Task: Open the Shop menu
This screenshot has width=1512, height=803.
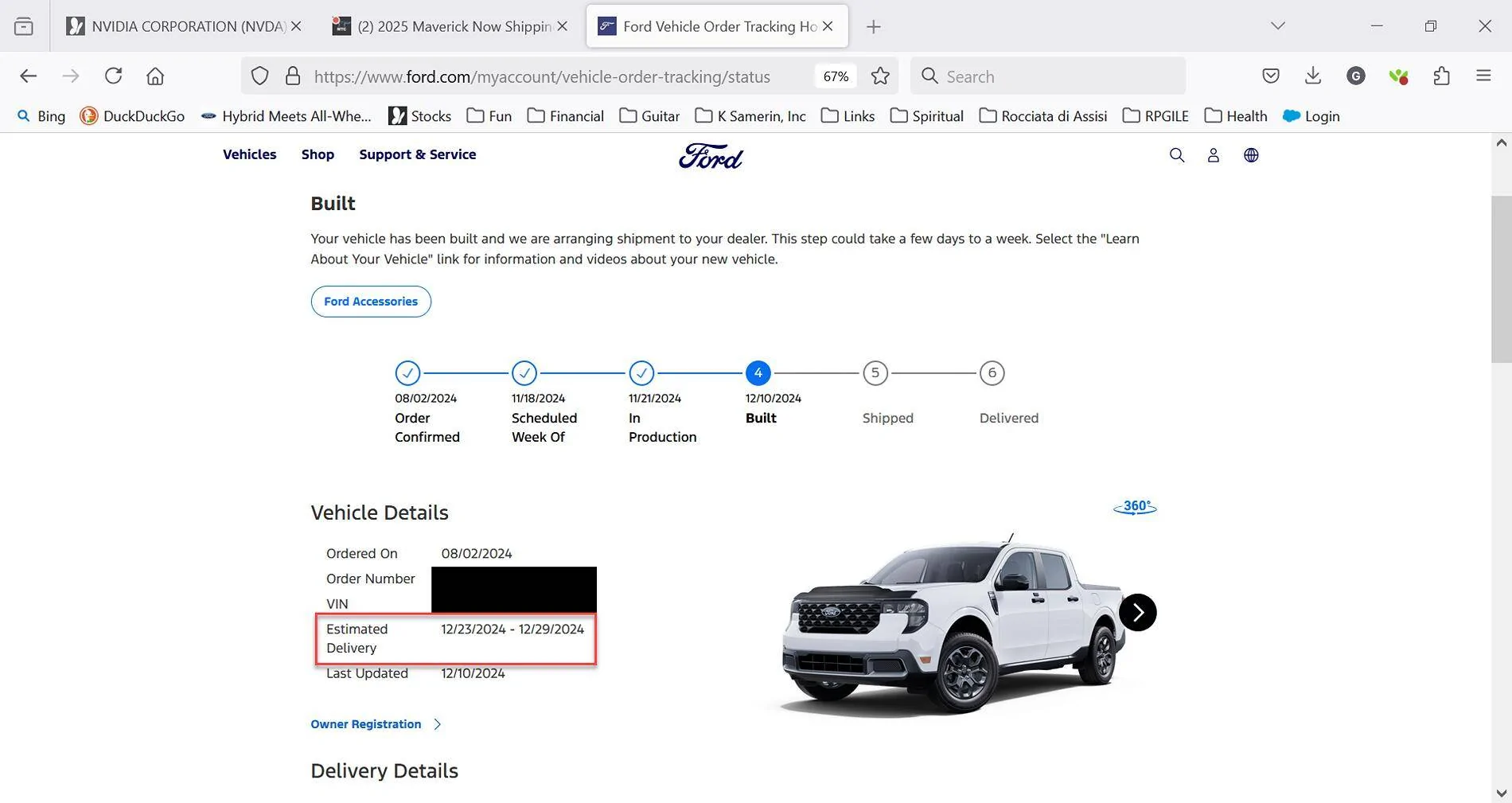Action: point(318,154)
